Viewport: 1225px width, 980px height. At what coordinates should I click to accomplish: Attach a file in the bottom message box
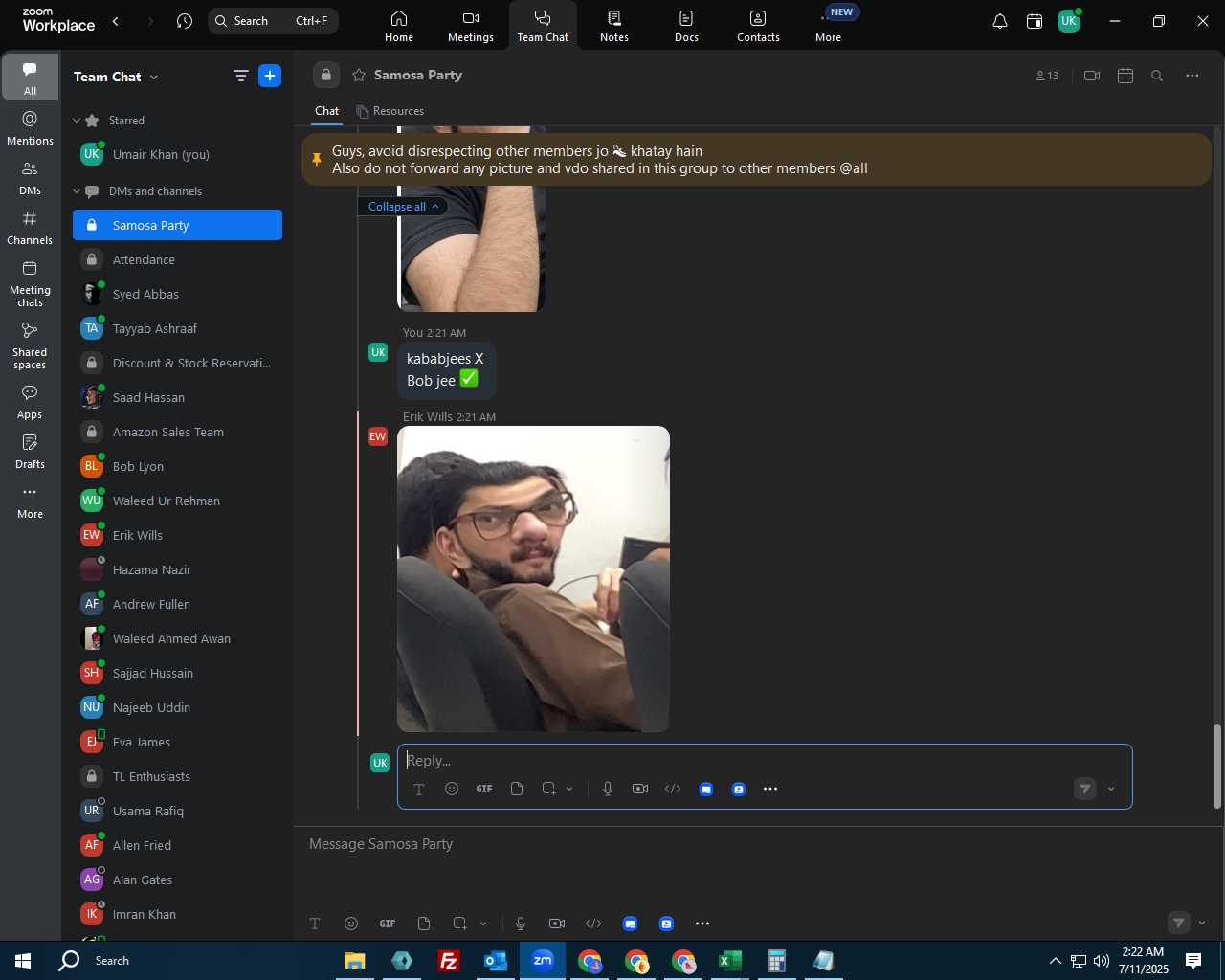[x=424, y=924]
